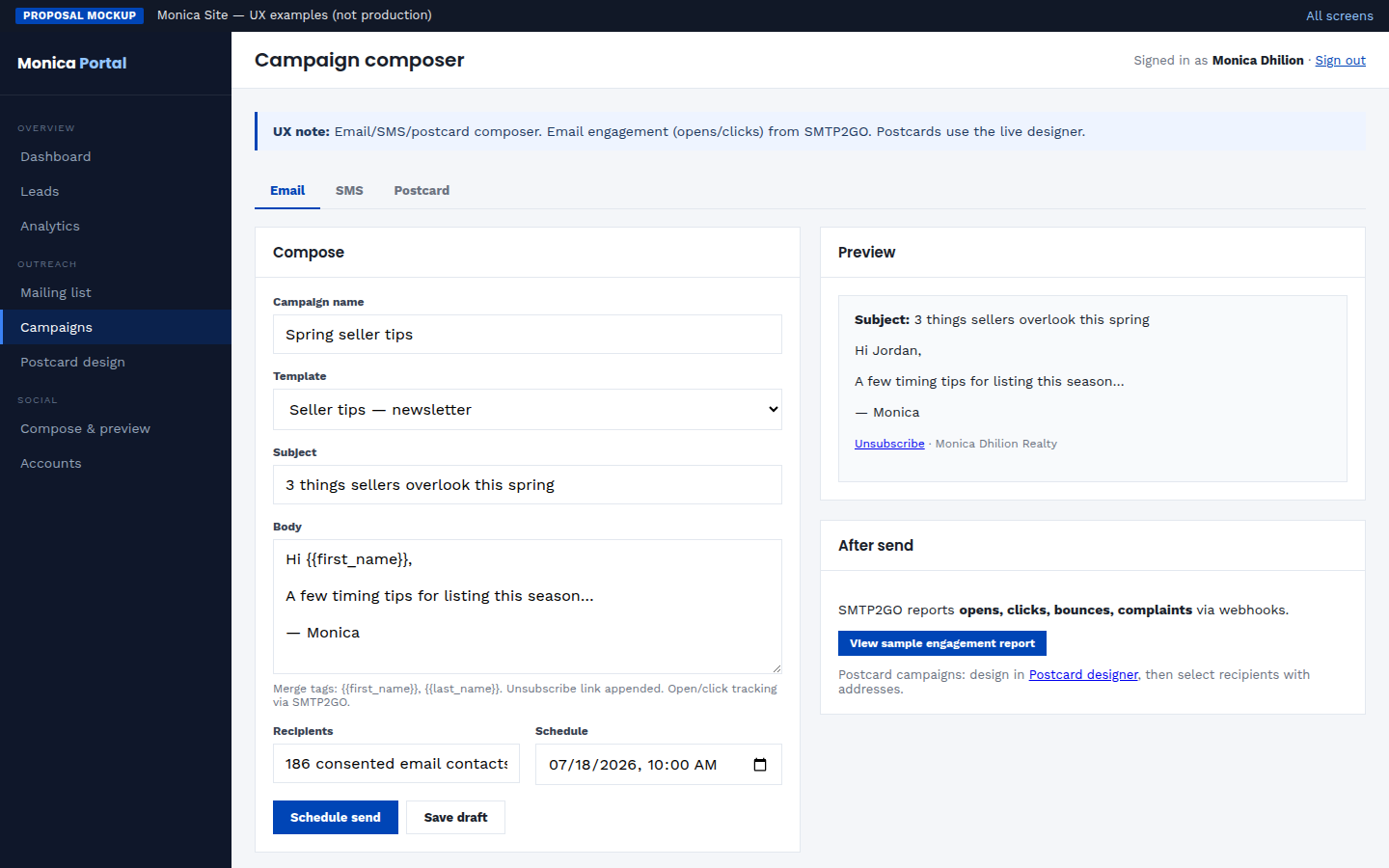This screenshot has width=1389, height=868.
Task: Click the Monica Portal logo
Action: (72, 63)
